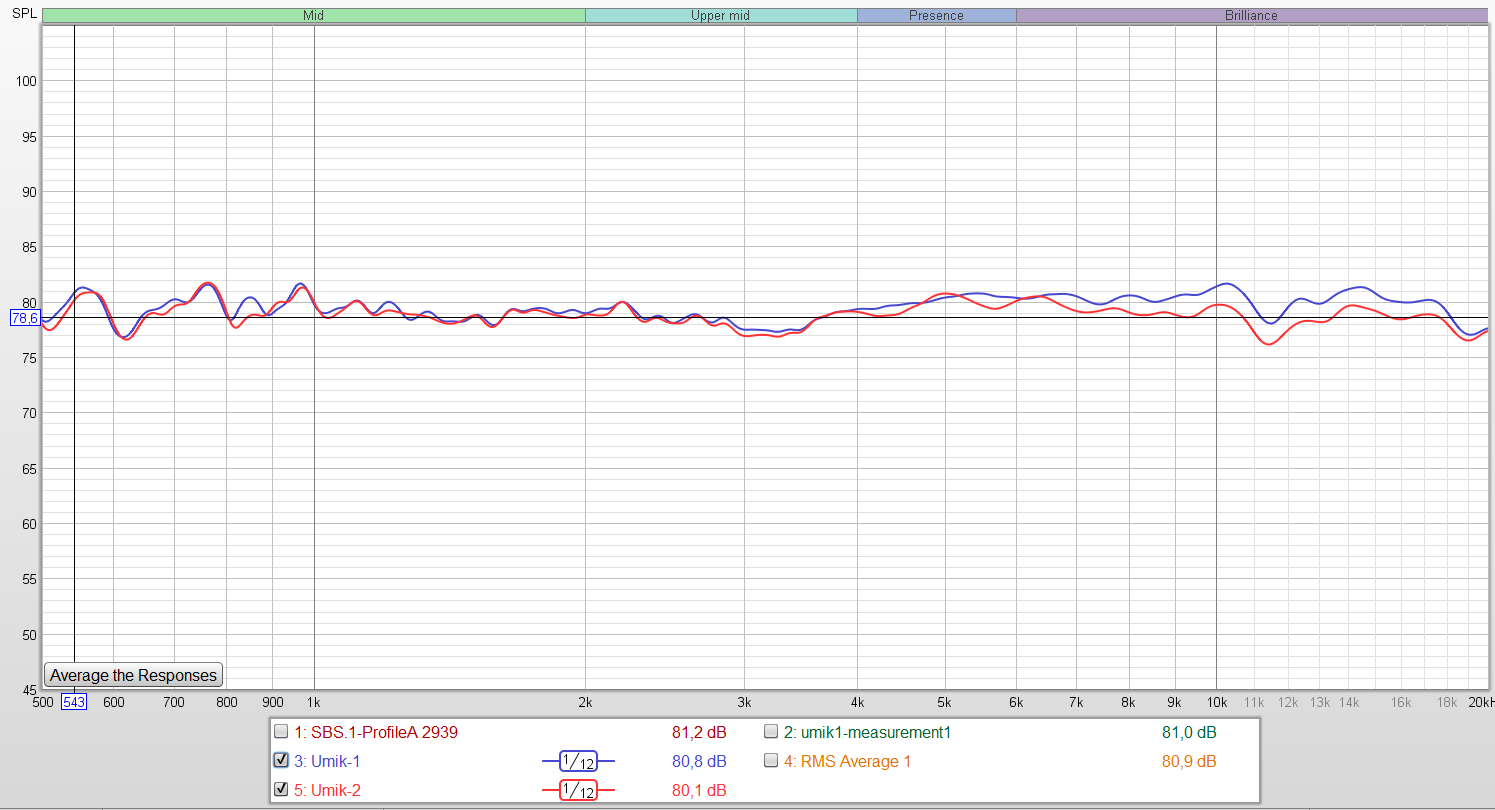Click the 45 dB level axis label

pyautogui.click(x=30, y=689)
